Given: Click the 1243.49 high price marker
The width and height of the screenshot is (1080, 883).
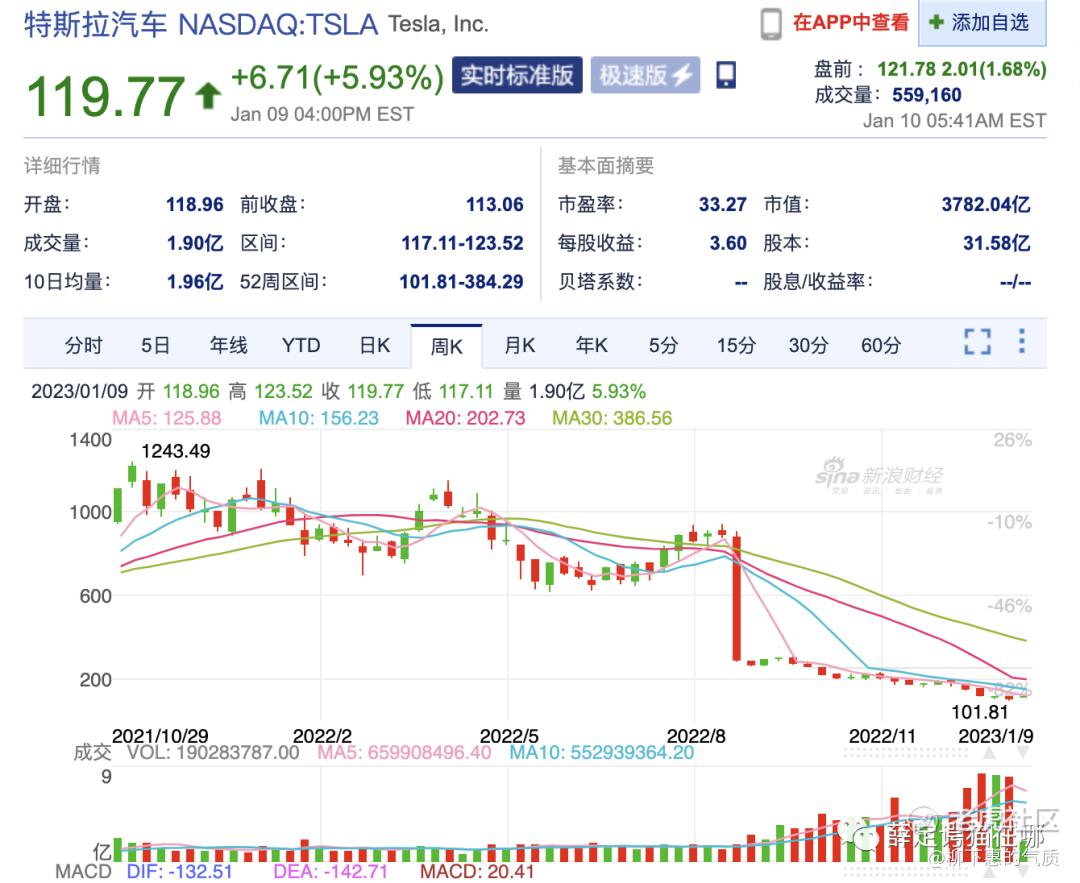Looking at the screenshot, I should (176, 451).
